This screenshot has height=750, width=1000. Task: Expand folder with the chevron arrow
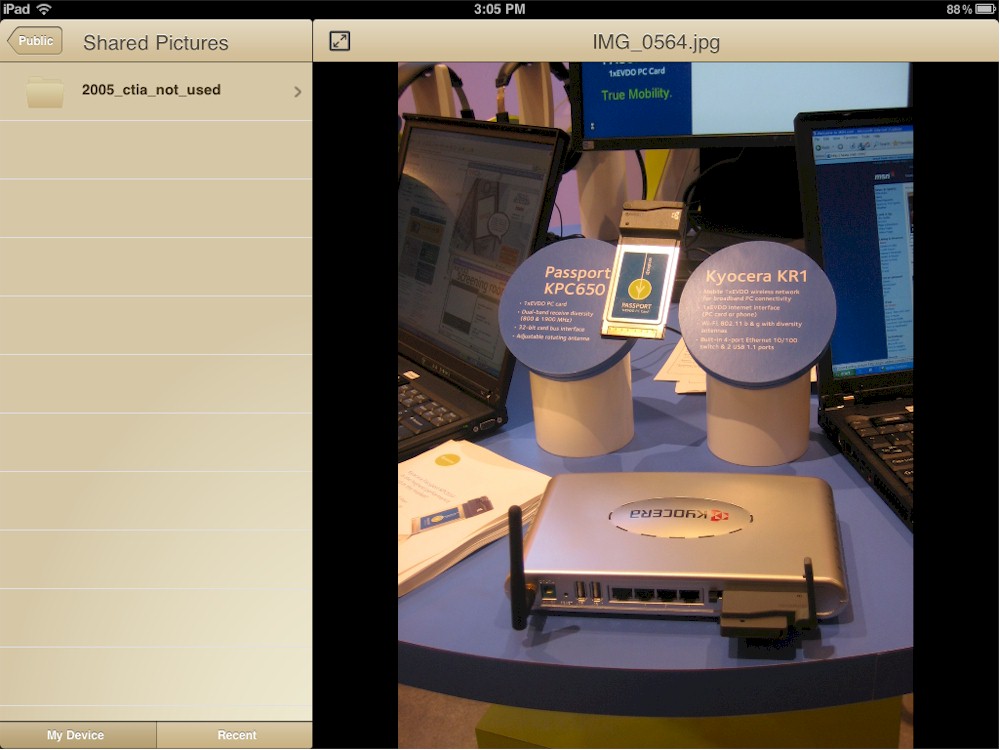(x=297, y=92)
